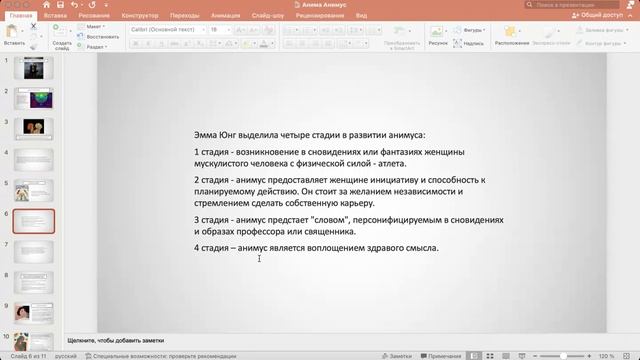The height and width of the screenshot is (360, 640).
Task: Undo the last action
Action: [x=74, y=5]
